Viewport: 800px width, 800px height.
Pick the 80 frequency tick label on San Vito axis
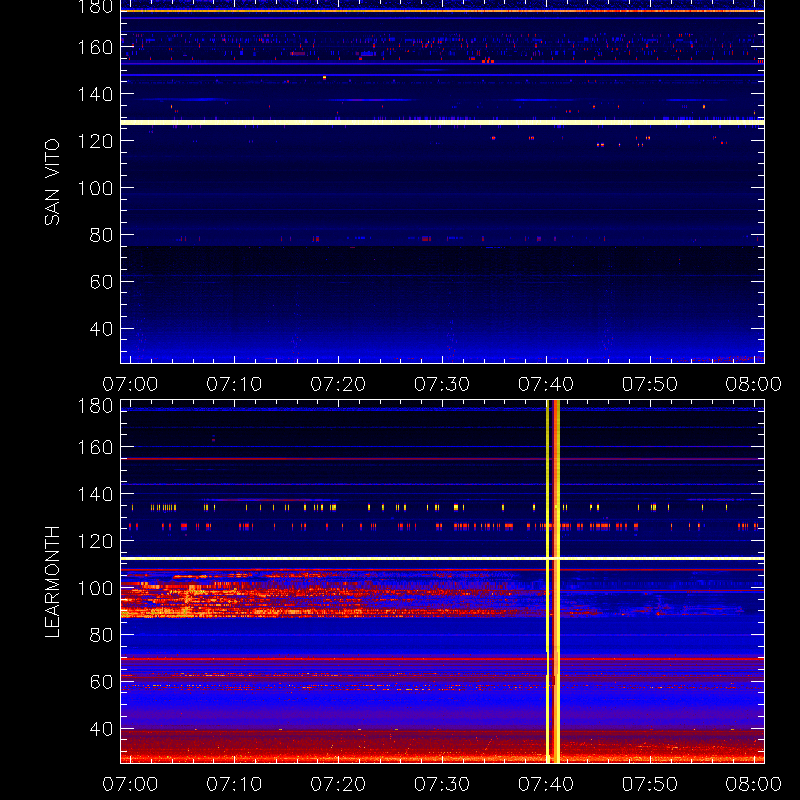pyautogui.click(x=101, y=235)
